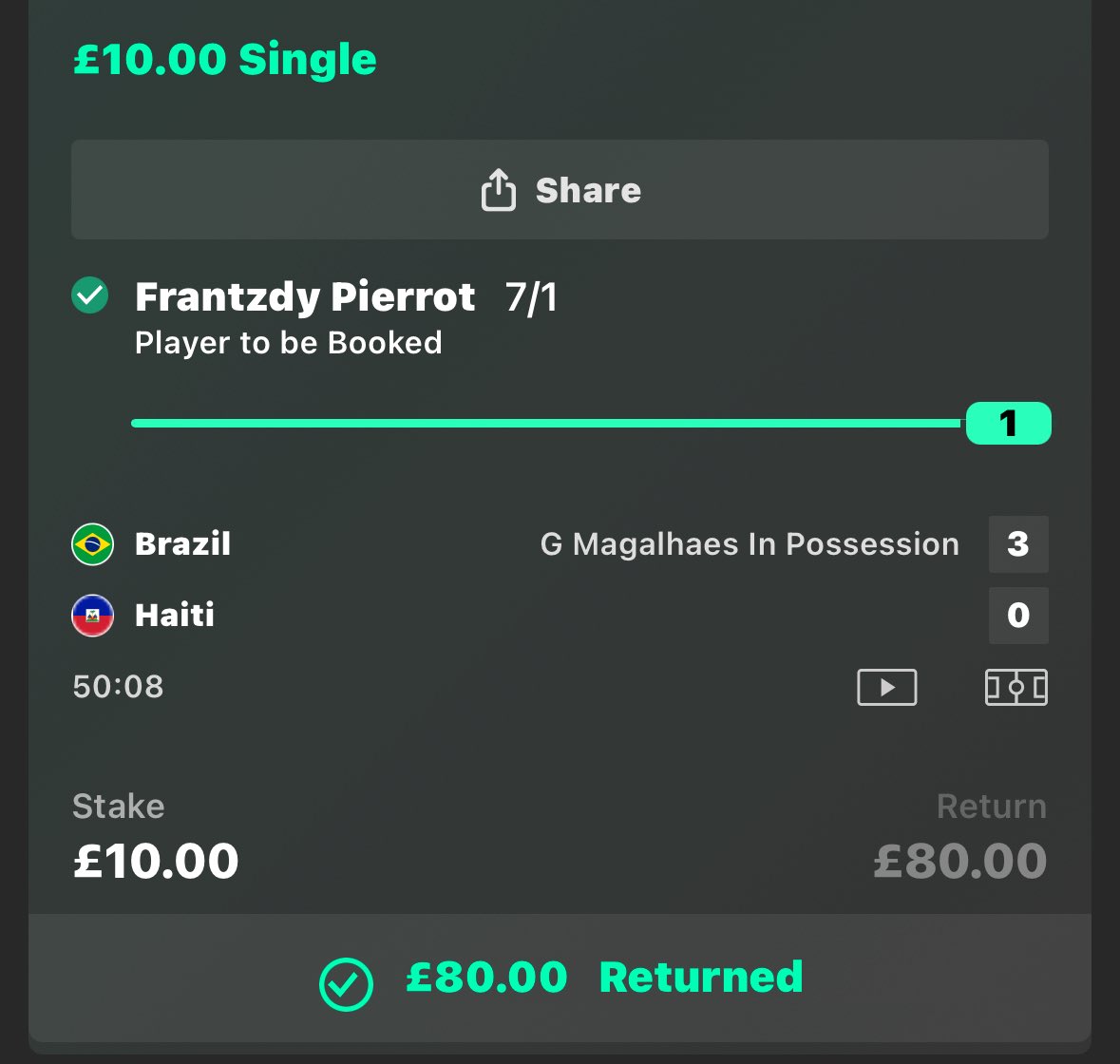
Task: Tap Haiti's score box showing 0
Action: point(1018,615)
